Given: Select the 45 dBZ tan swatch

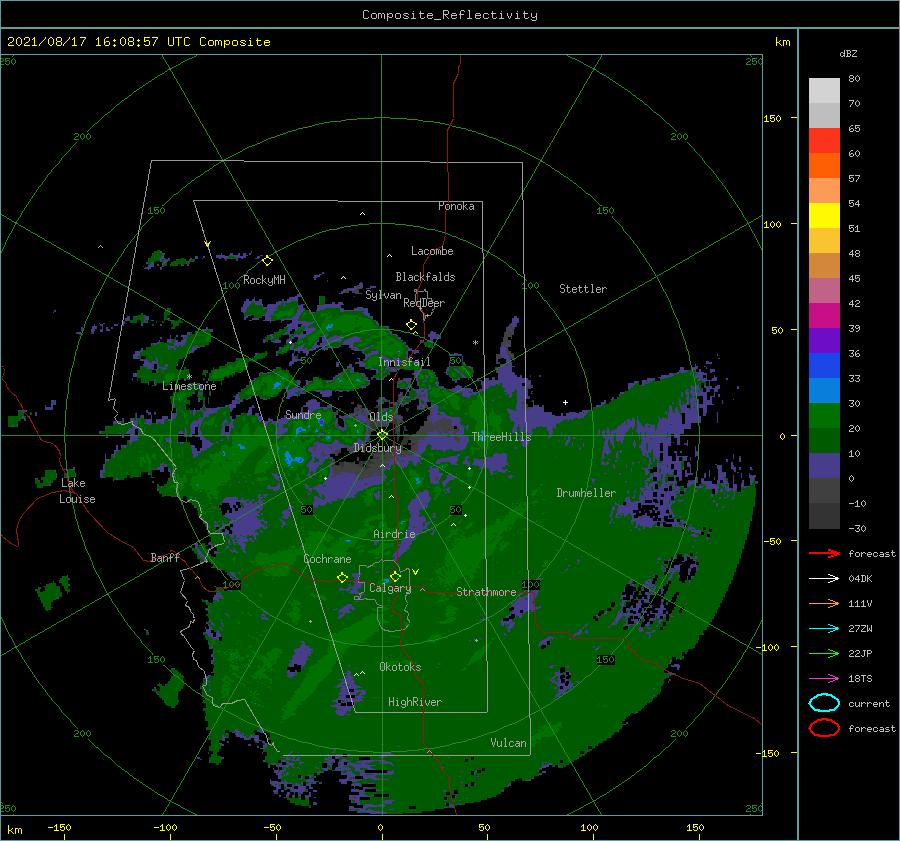Looking at the screenshot, I should coord(824,265).
